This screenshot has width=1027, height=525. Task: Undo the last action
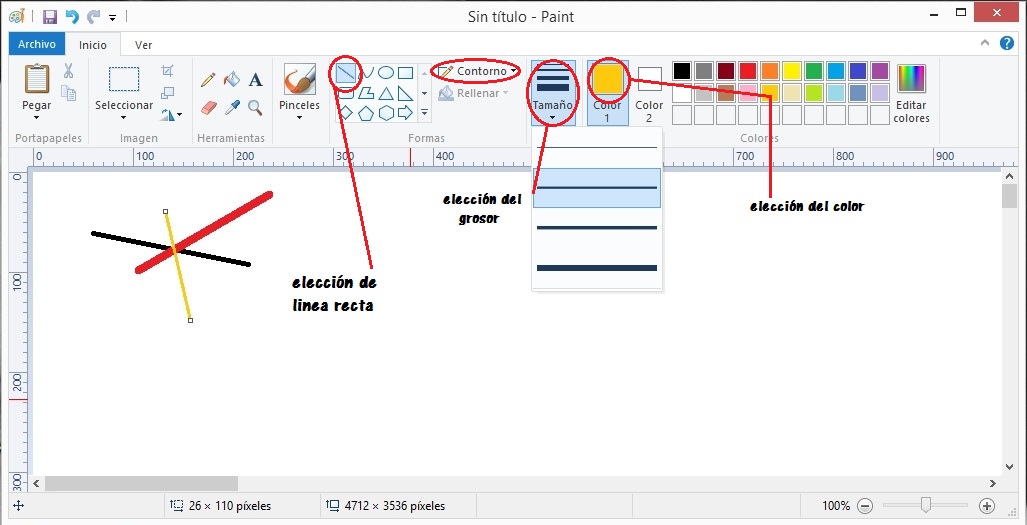pos(72,17)
